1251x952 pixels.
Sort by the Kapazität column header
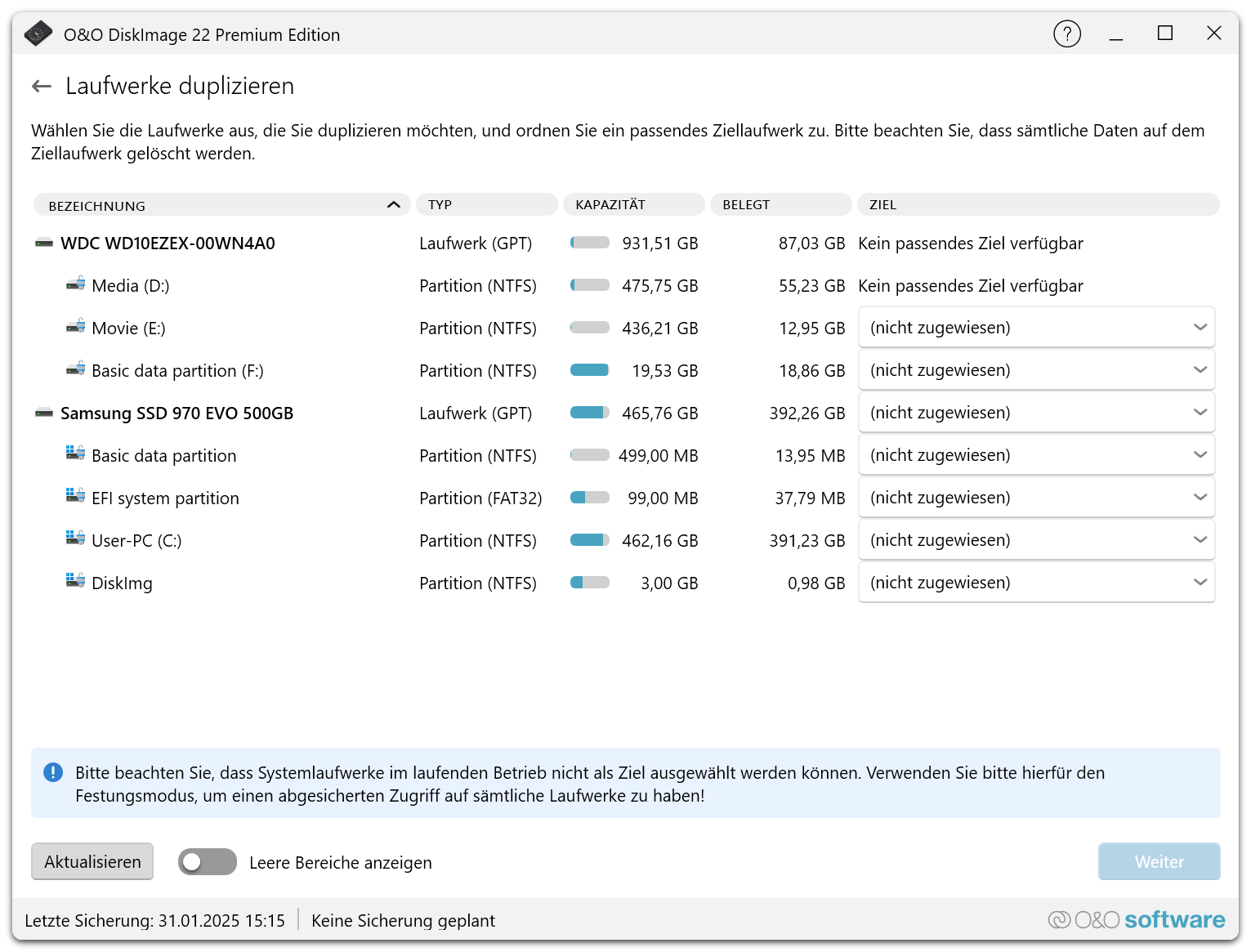click(x=633, y=205)
